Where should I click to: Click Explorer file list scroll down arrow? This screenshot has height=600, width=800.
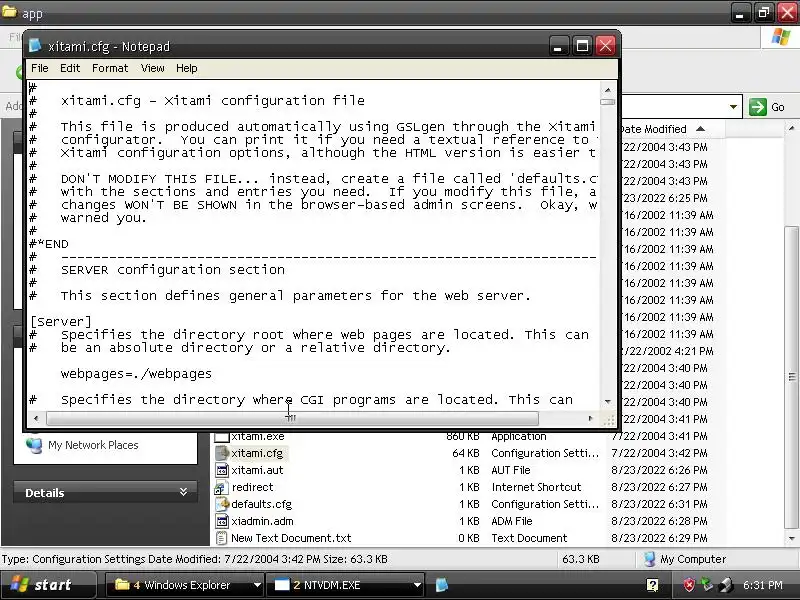click(x=791, y=538)
